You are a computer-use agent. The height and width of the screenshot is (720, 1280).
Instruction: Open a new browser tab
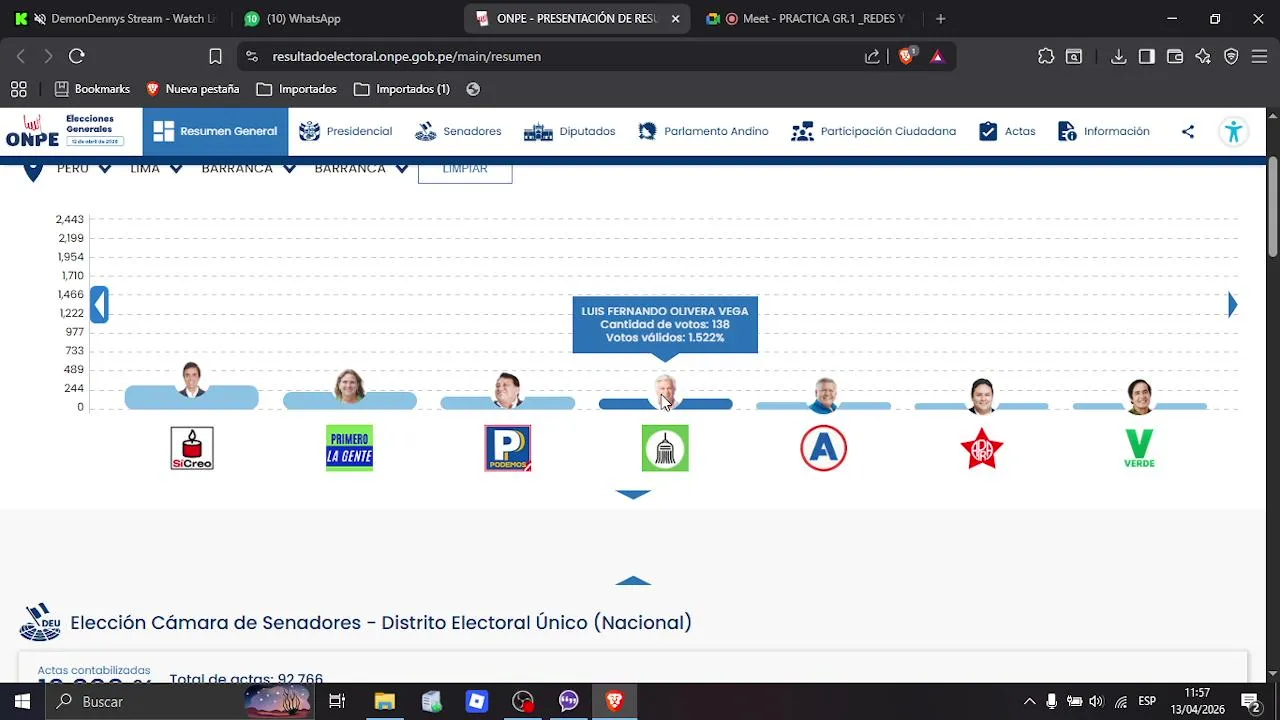click(x=940, y=19)
